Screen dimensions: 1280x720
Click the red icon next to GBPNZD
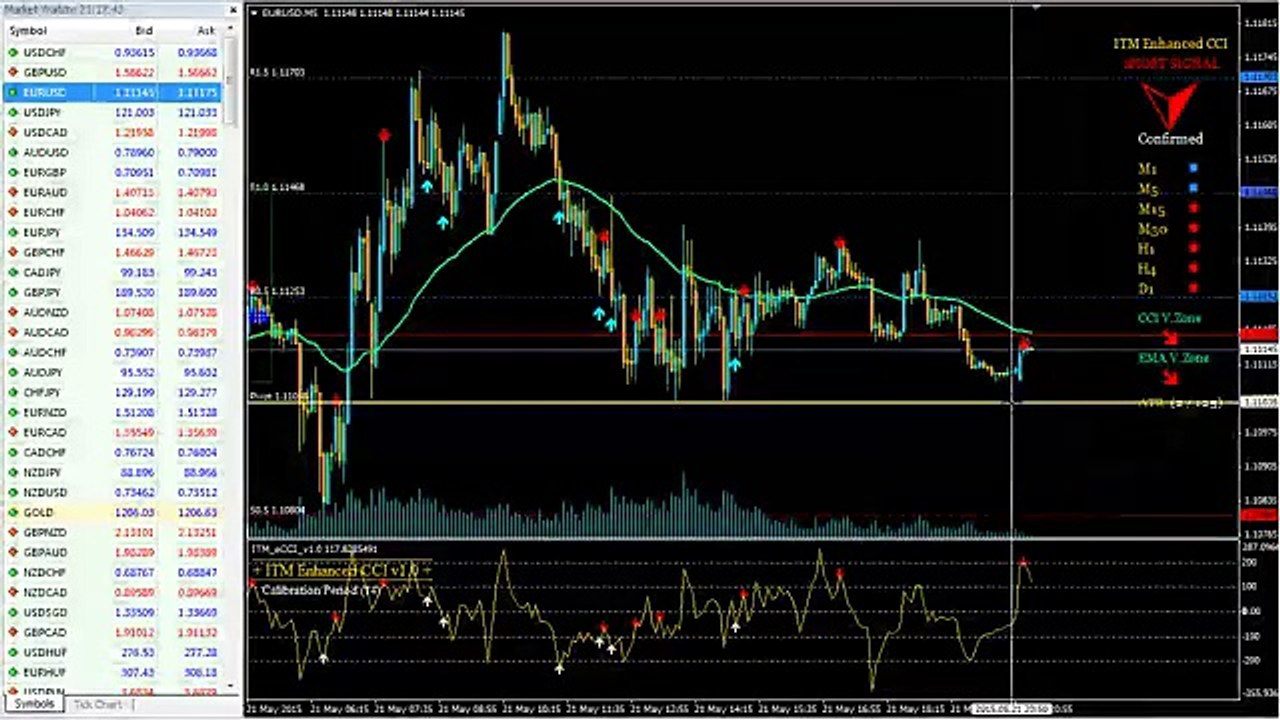click(13, 533)
